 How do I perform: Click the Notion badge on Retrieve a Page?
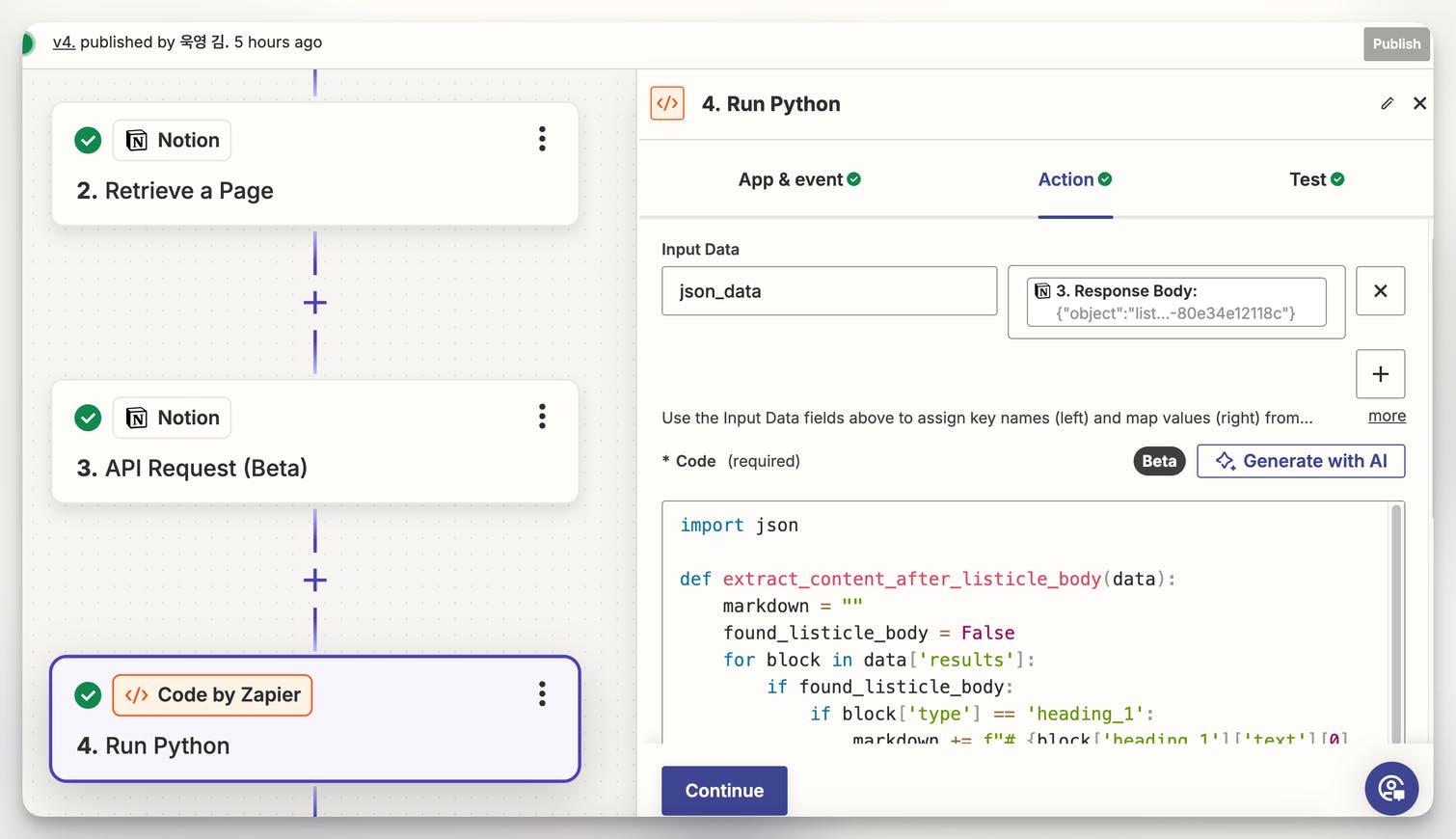[173, 141]
